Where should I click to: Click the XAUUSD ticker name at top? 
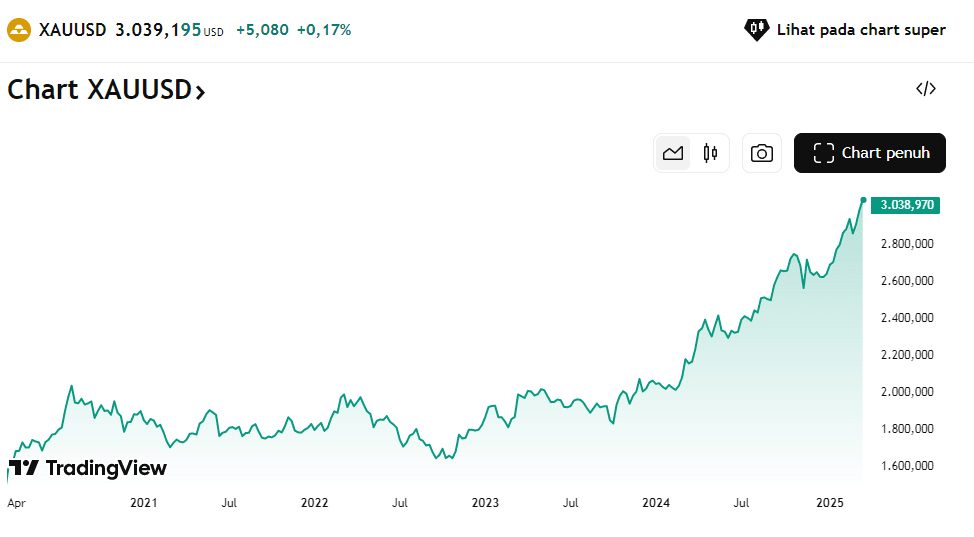click(73, 30)
